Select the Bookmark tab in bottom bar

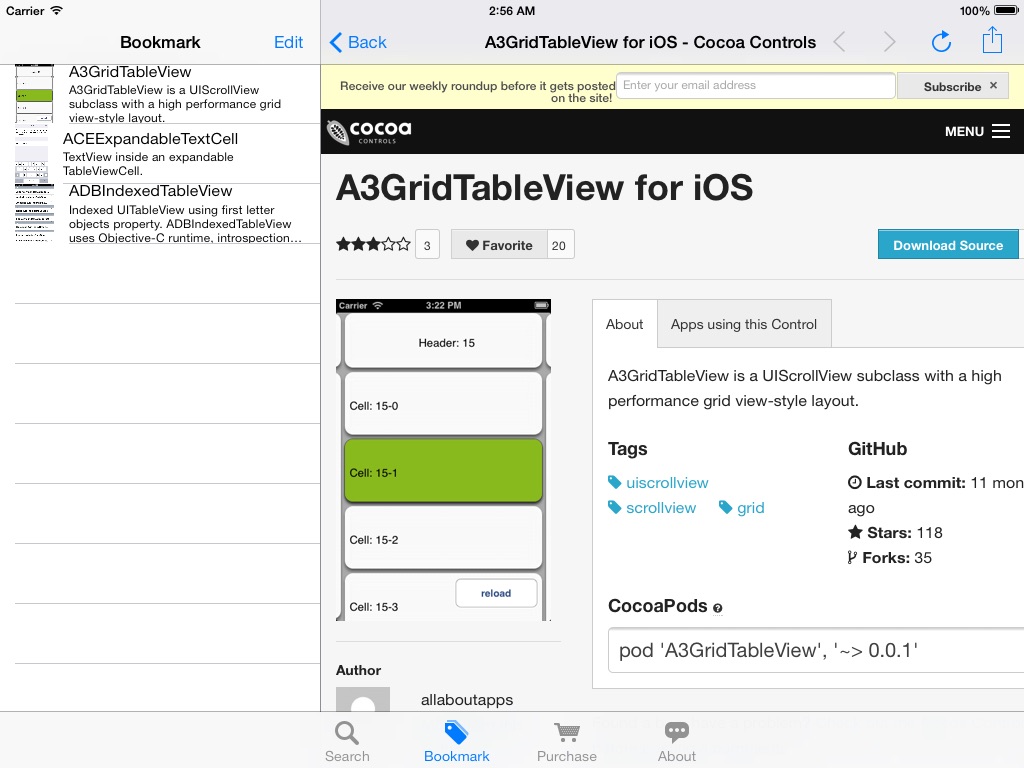pyautogui.click(x=456, y=742)
